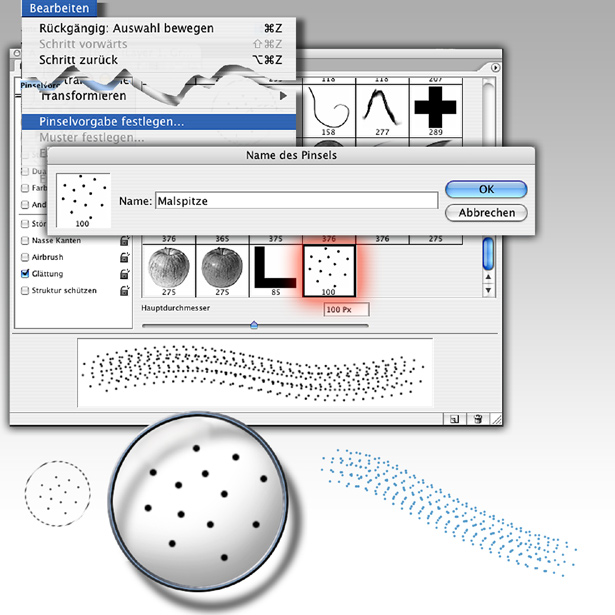Choose Pinselvorgabe festlegen… from the menu
Image resolution: width=615 pixels, height=615 pixels.
[x=158, y=122]
